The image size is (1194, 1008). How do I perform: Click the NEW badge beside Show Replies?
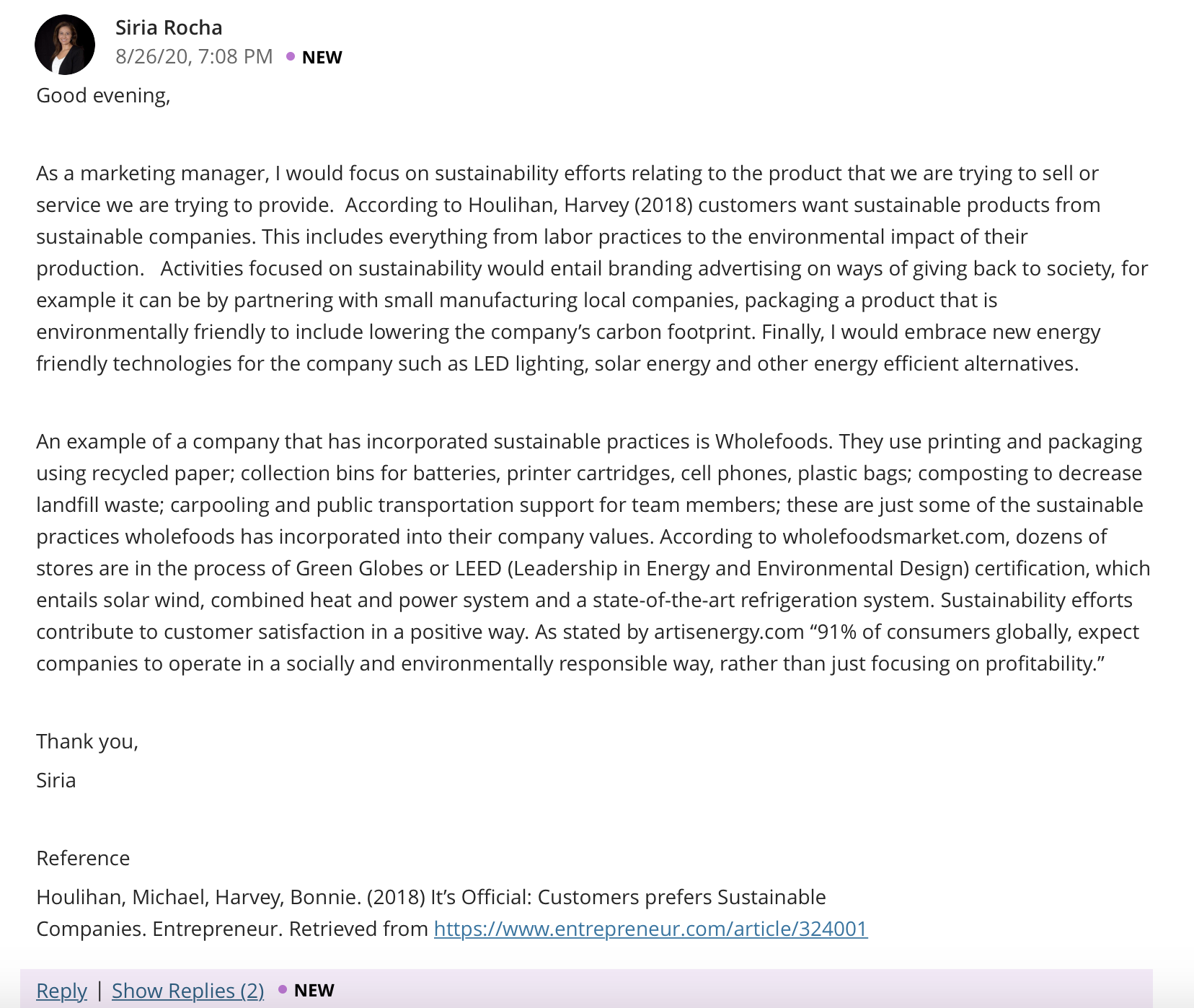click(x=314, y=990)
